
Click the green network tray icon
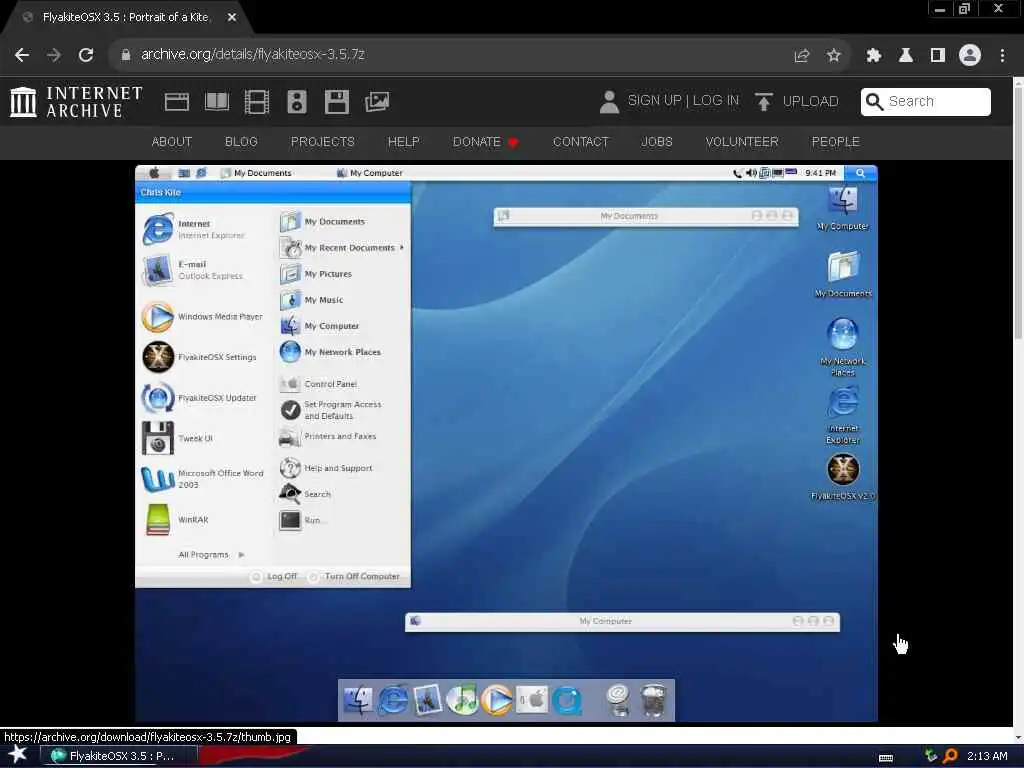931,756
